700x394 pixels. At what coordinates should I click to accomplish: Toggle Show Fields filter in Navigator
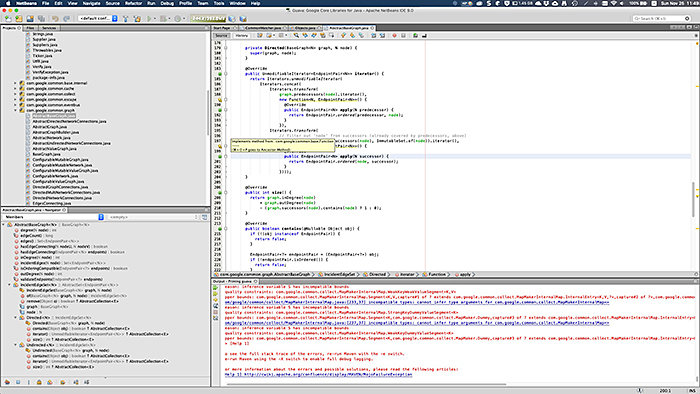[18, 382]
